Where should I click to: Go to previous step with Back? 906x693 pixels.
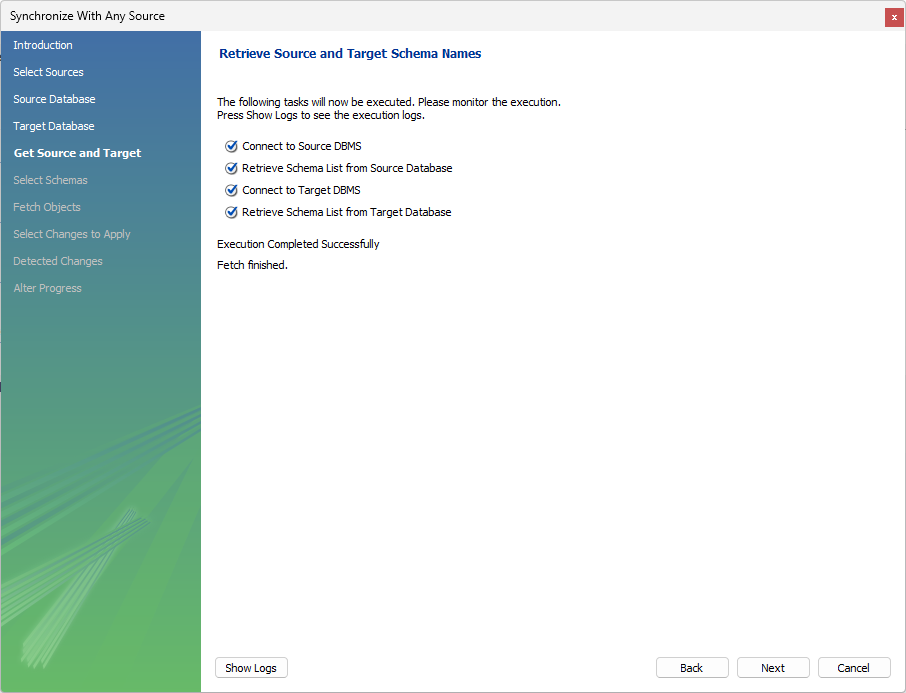point(692,668)
